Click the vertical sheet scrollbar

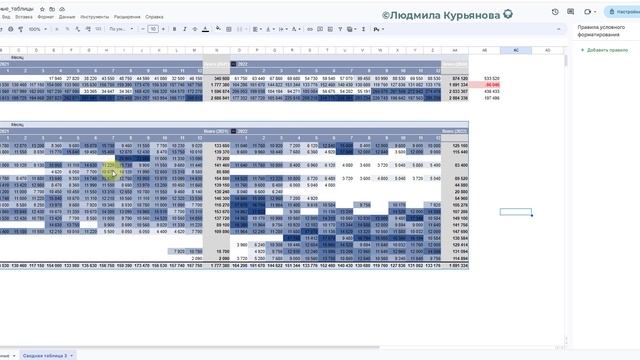coord(566,61)
